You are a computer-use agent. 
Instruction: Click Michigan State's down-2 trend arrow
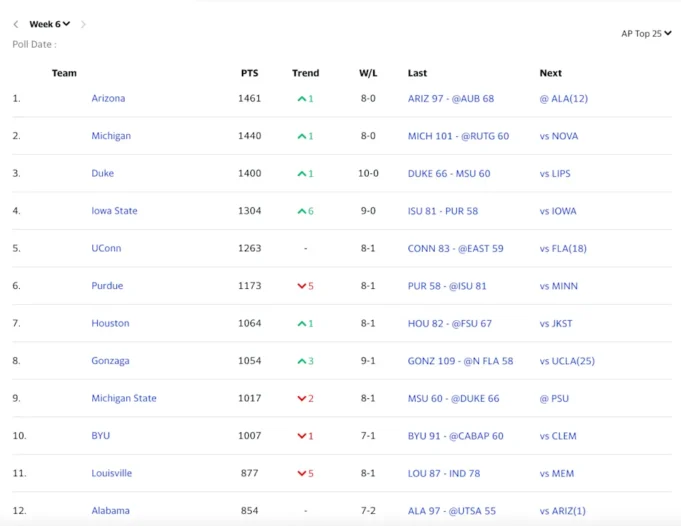click(301, 398)
